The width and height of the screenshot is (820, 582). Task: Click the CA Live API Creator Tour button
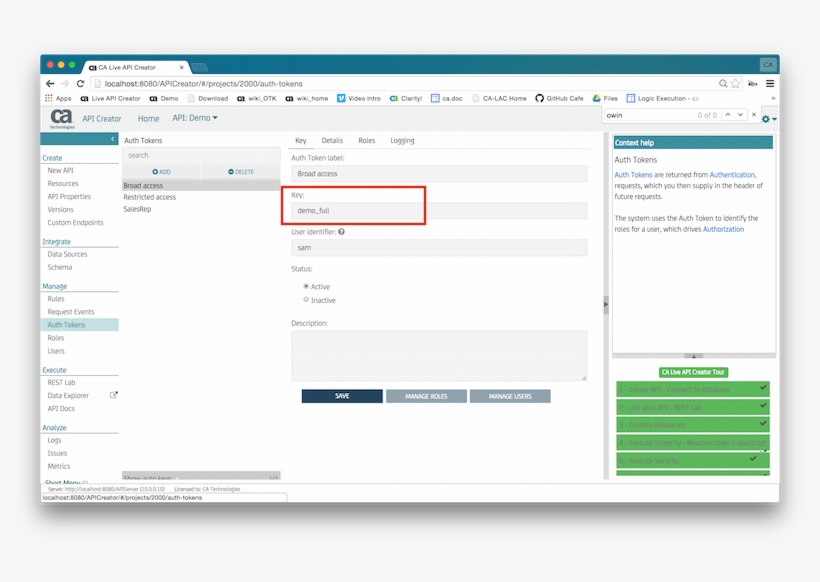tap(693, 372)
